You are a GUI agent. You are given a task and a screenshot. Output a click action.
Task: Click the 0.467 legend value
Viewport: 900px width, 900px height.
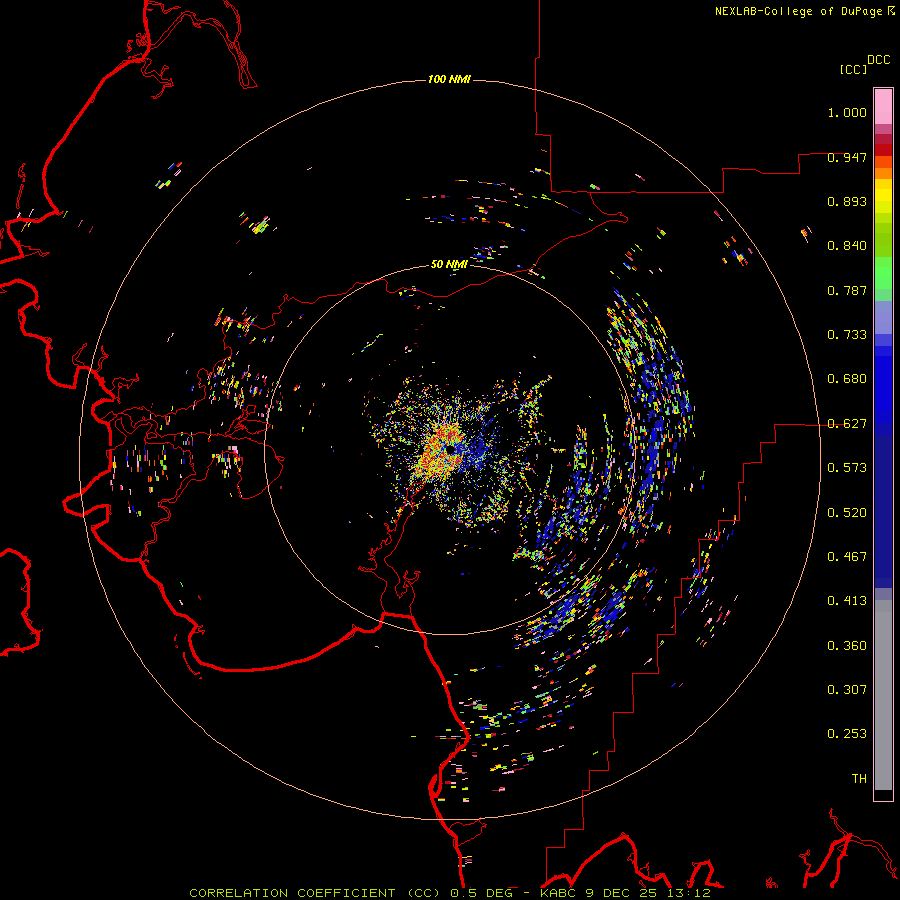point(847,557)
